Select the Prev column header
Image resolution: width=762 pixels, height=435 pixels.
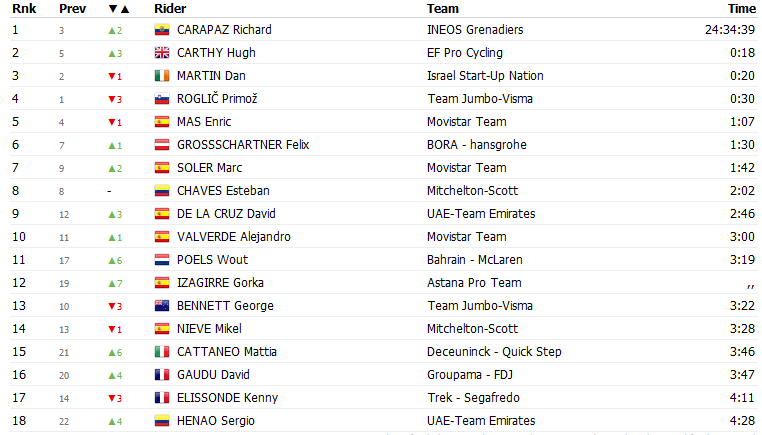coord(72,9)
